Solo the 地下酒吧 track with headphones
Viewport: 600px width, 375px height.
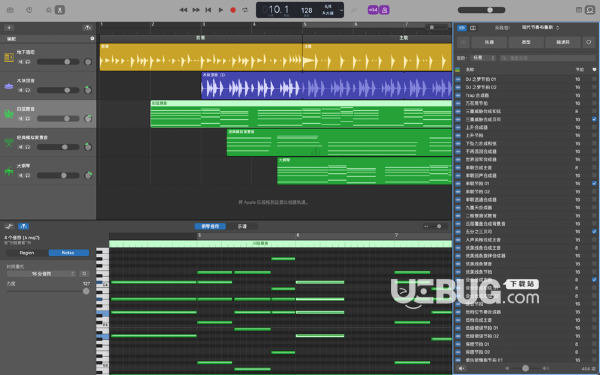28,62
